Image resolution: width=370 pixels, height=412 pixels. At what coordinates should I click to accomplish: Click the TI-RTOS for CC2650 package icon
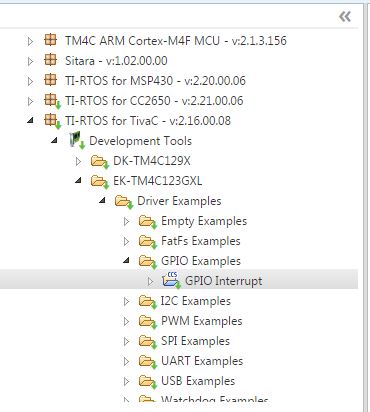click(x=53, y=101)
